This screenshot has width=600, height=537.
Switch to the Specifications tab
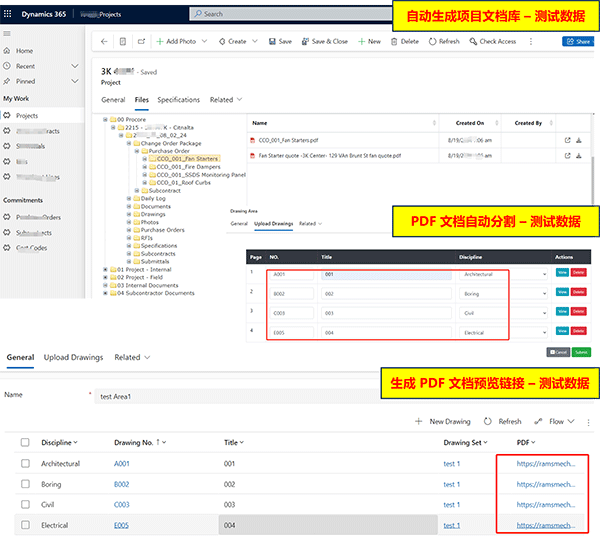pyautogui.click(x=178, y=100)
